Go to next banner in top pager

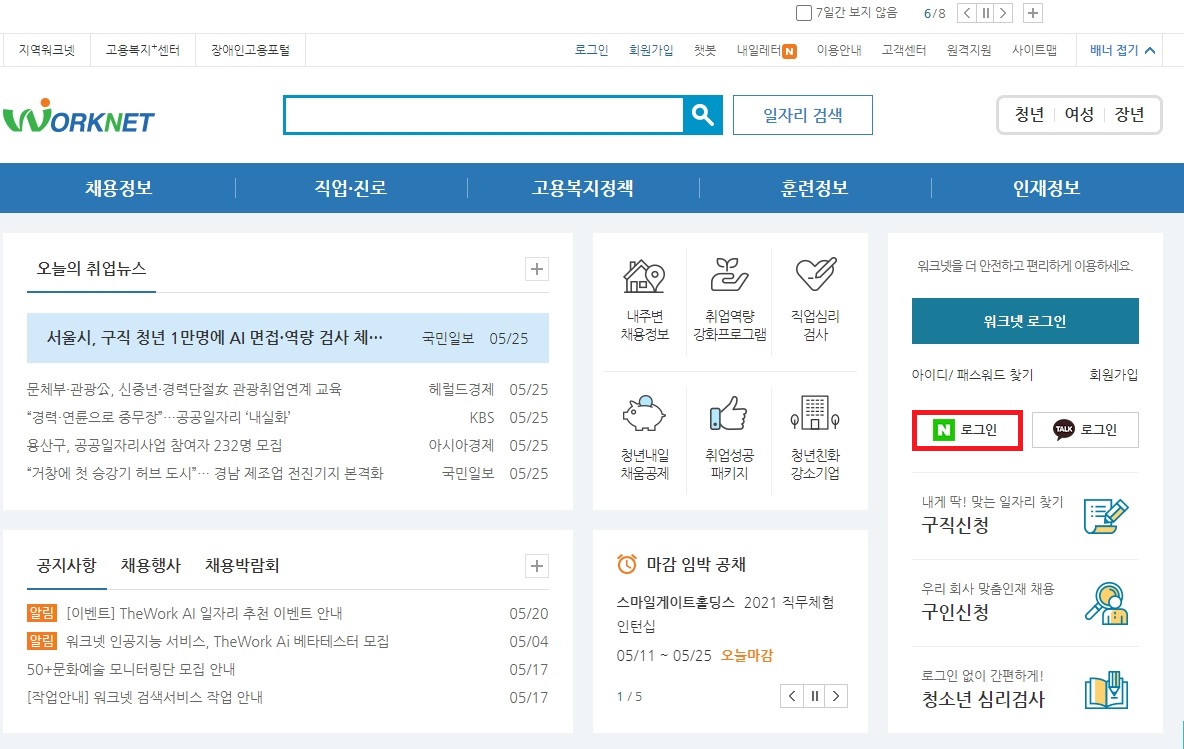point(1004,13)
